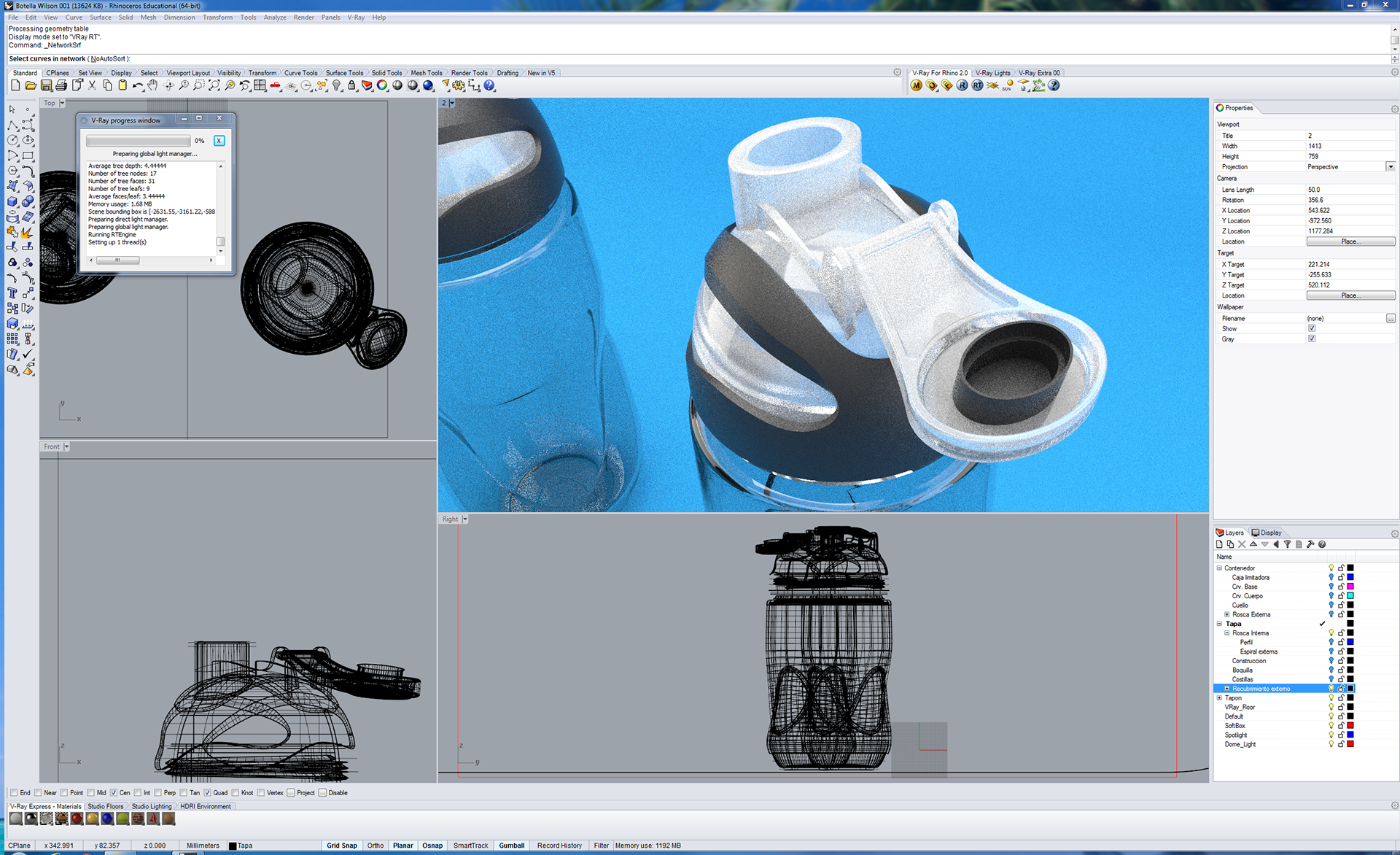Select the Pan hand tool icon

(152, 85)
